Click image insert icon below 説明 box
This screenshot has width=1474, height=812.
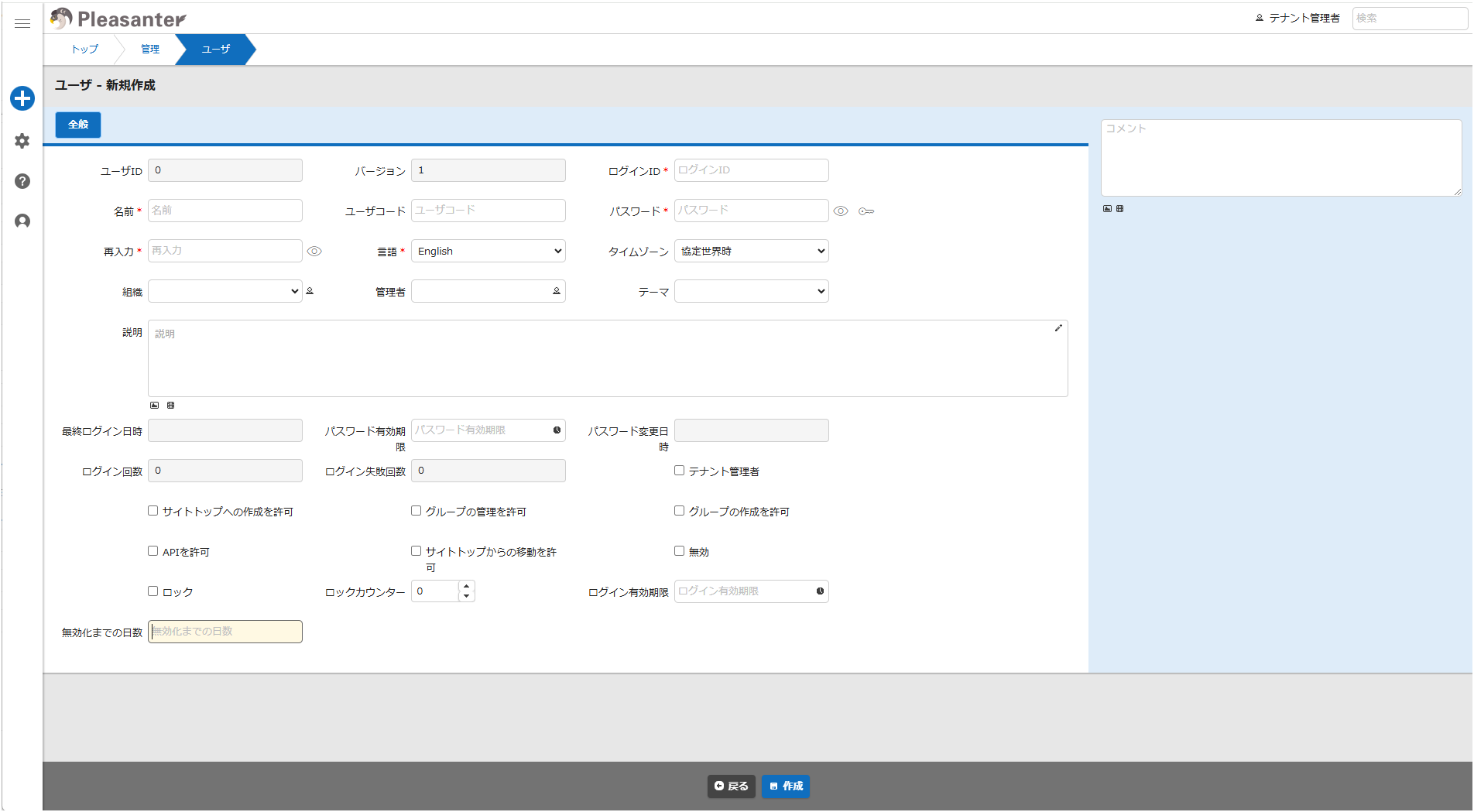coord(154,405)
